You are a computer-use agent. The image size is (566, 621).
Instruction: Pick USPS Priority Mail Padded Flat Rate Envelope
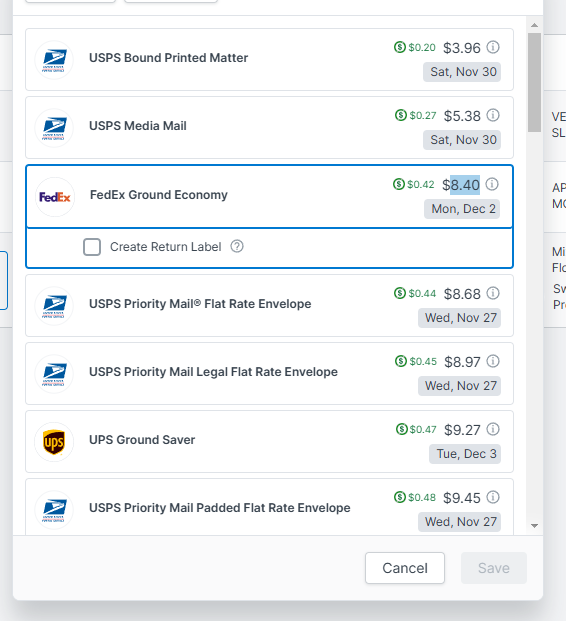pyautogui.click(x=269, y=507)
